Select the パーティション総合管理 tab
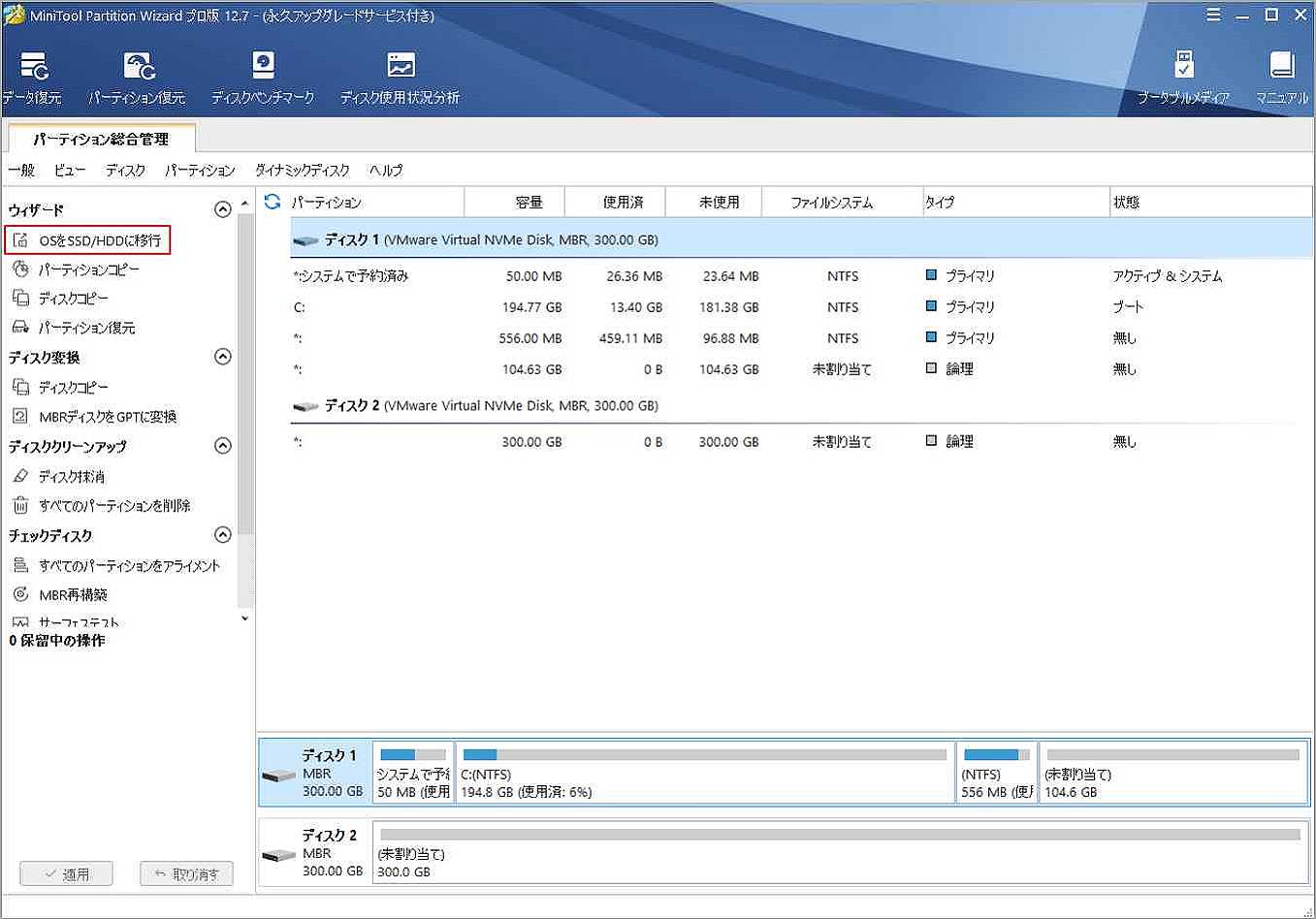Image resolution: width=1316 pixels, height=919 pixels. (101, 139)
